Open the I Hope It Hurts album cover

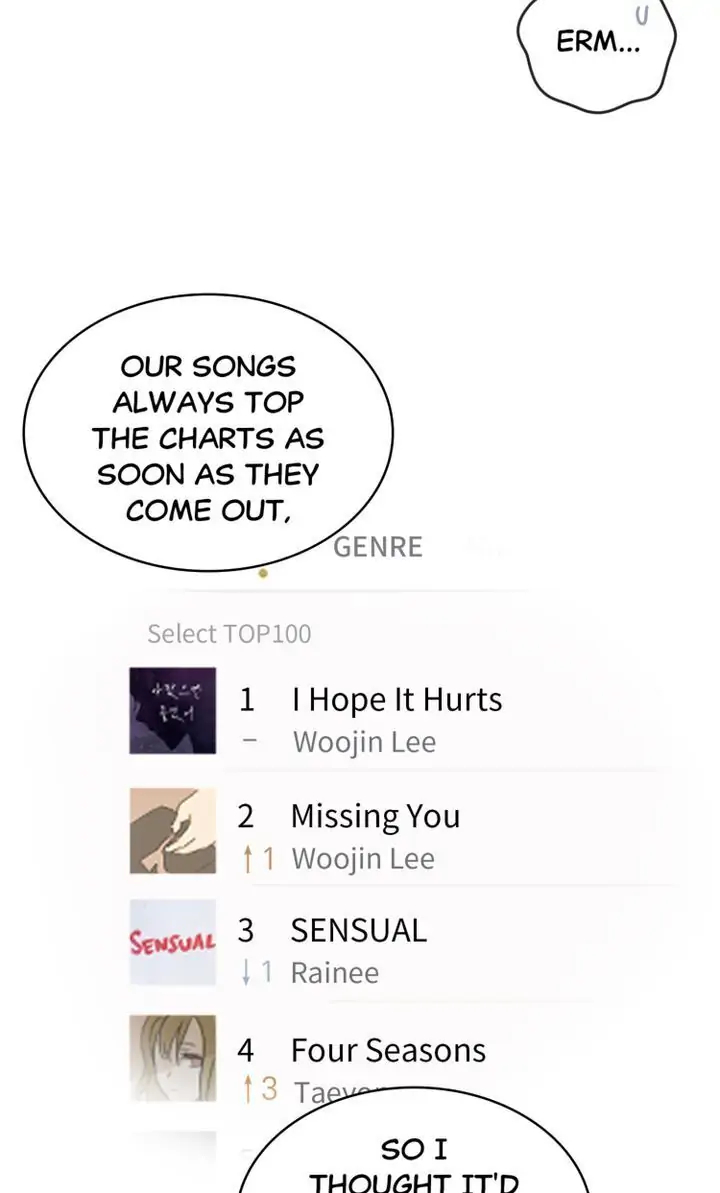(x=172, y=710)
